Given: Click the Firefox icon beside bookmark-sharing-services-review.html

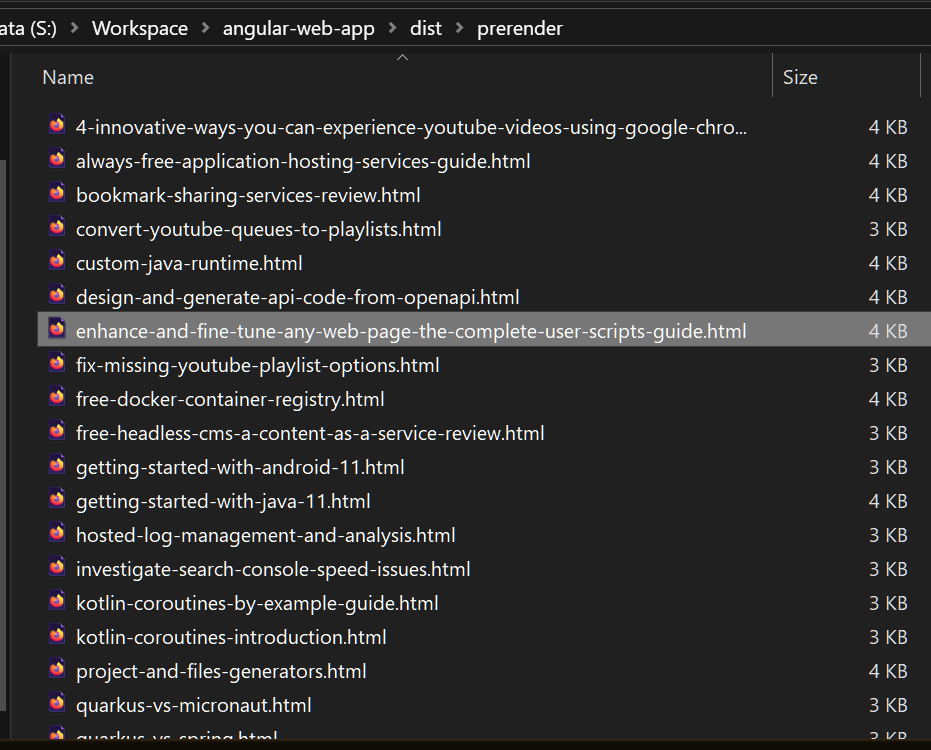Looking at the screenshot, I should [57, 194].
